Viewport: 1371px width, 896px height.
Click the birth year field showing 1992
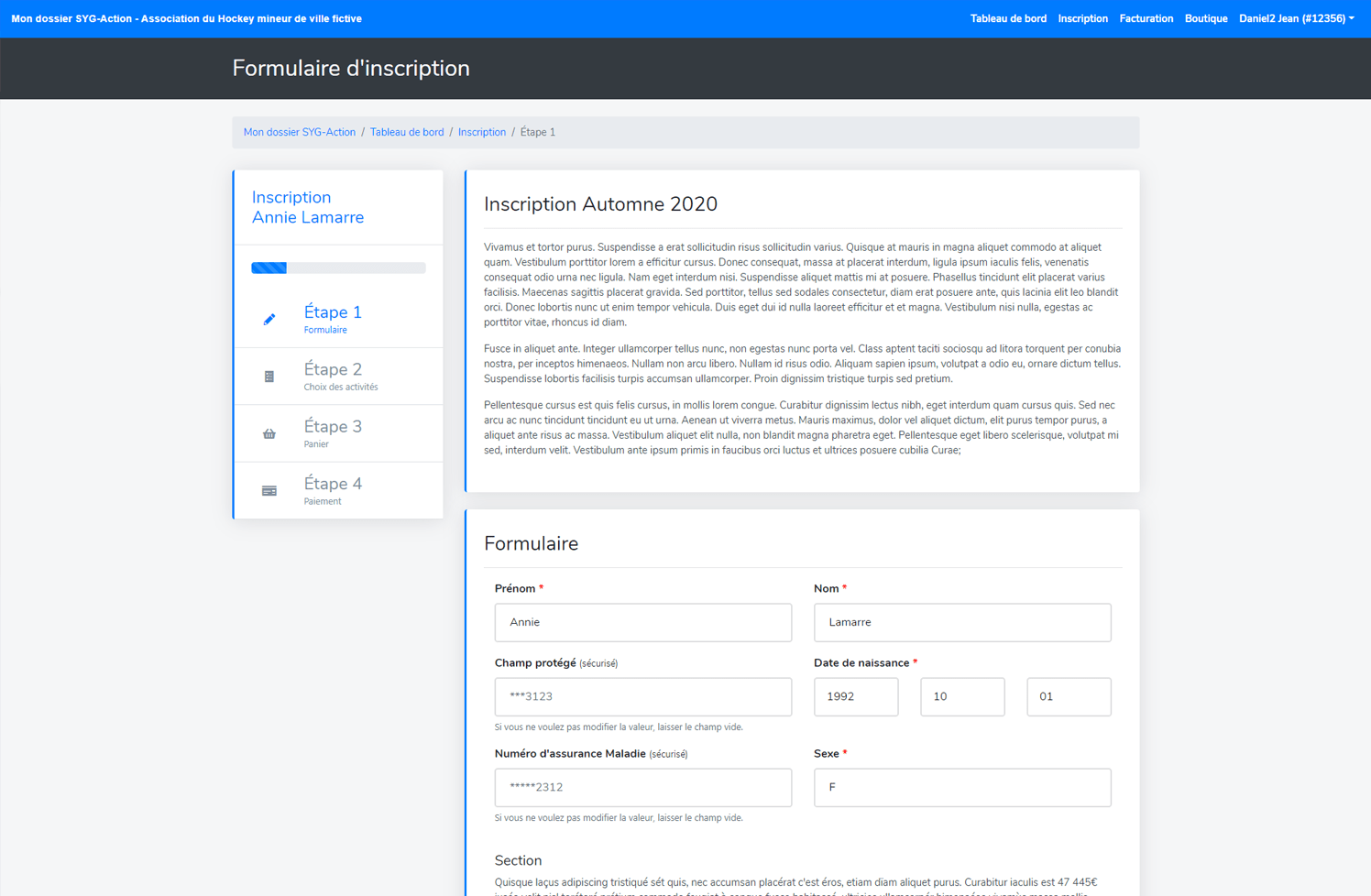pos(855,696)
